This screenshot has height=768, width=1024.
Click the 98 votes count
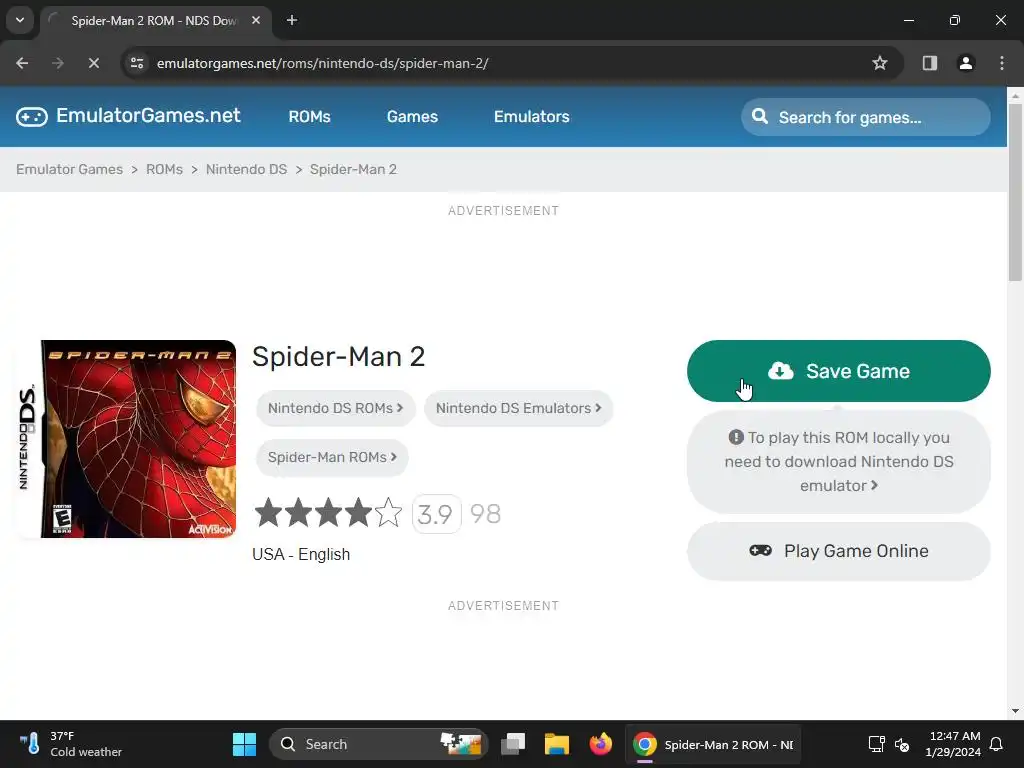(485, 514)
